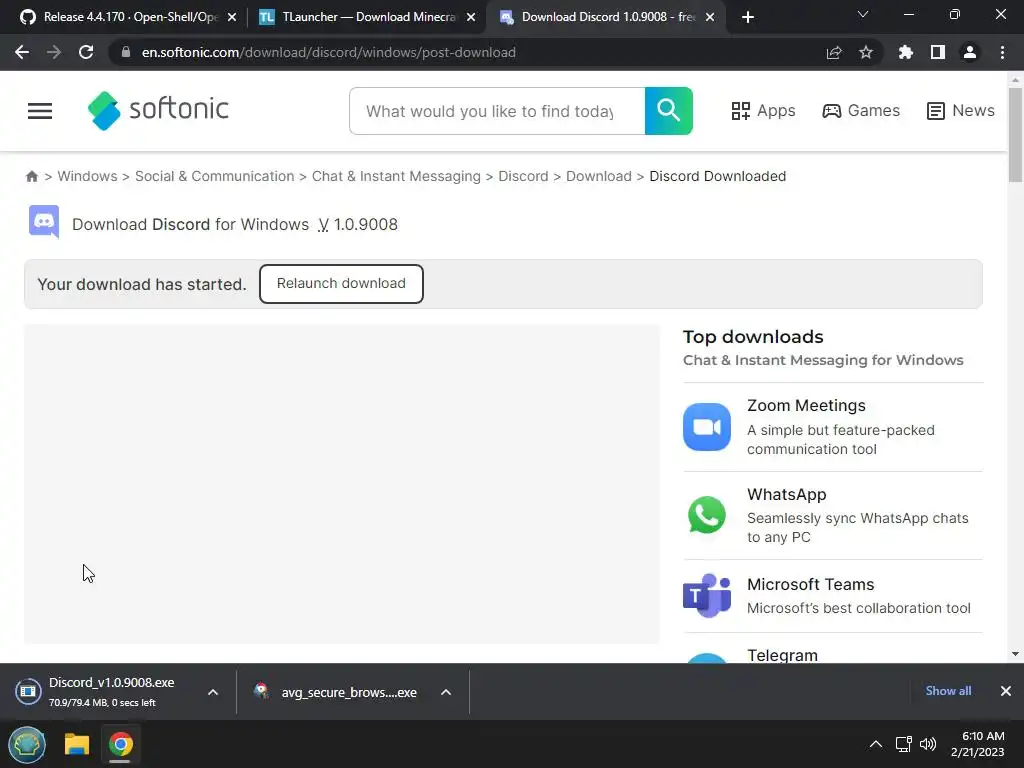
Task: Open the News menu item
Action: (x=961, y=111)
